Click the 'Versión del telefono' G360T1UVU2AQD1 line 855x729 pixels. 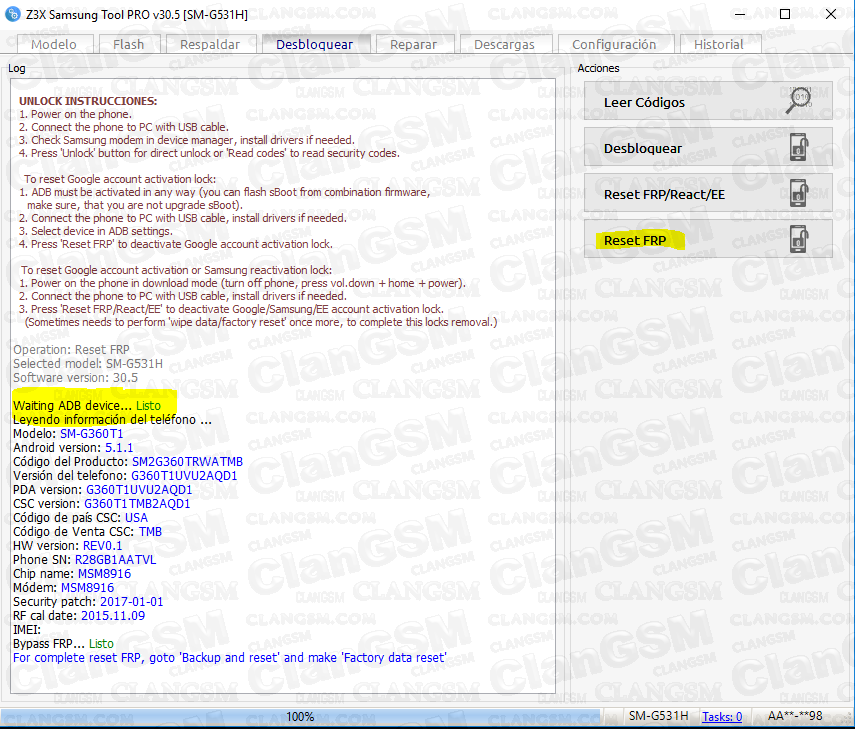[125, 475]
